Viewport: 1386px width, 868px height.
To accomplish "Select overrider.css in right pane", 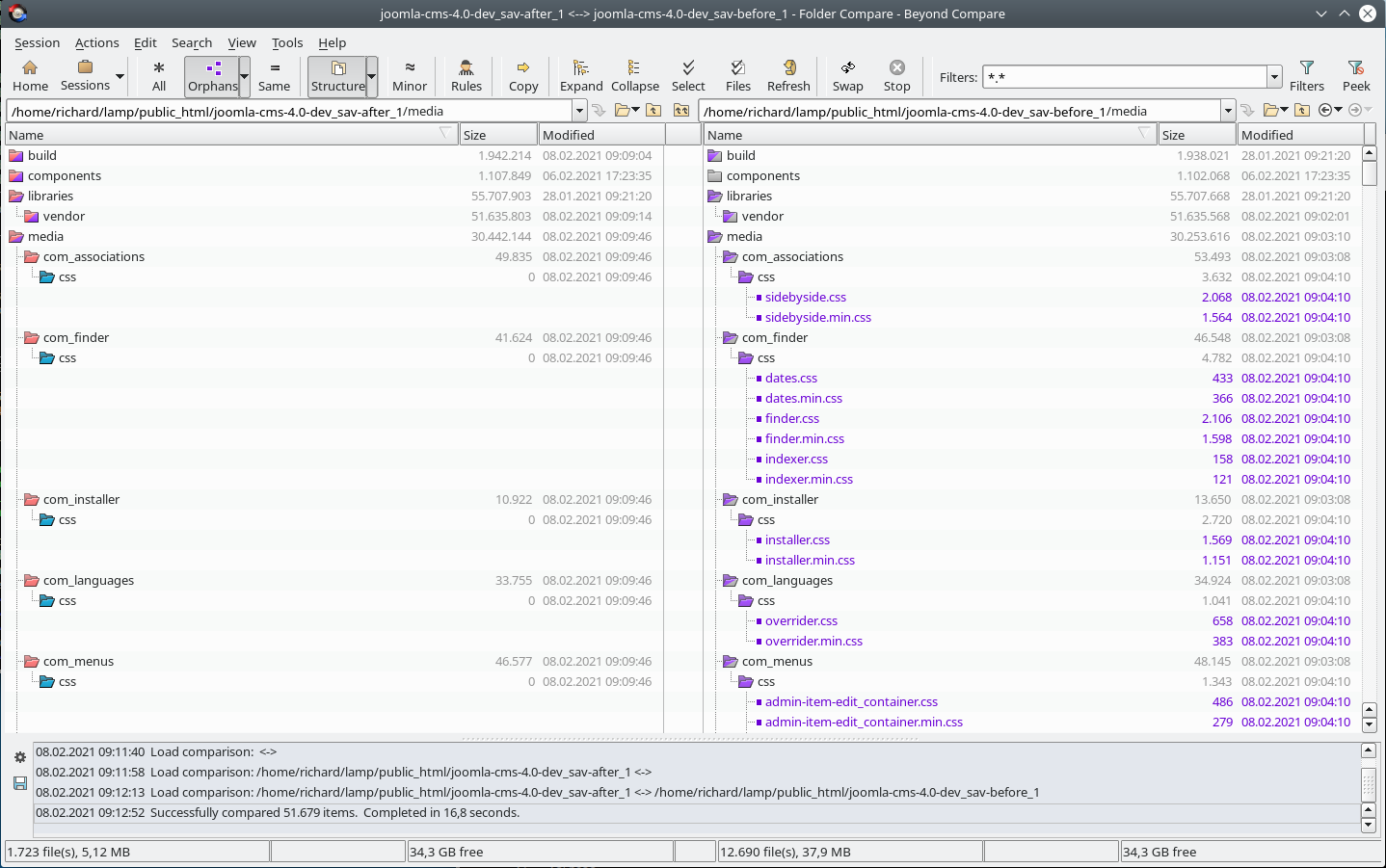I will click(801, 620).
